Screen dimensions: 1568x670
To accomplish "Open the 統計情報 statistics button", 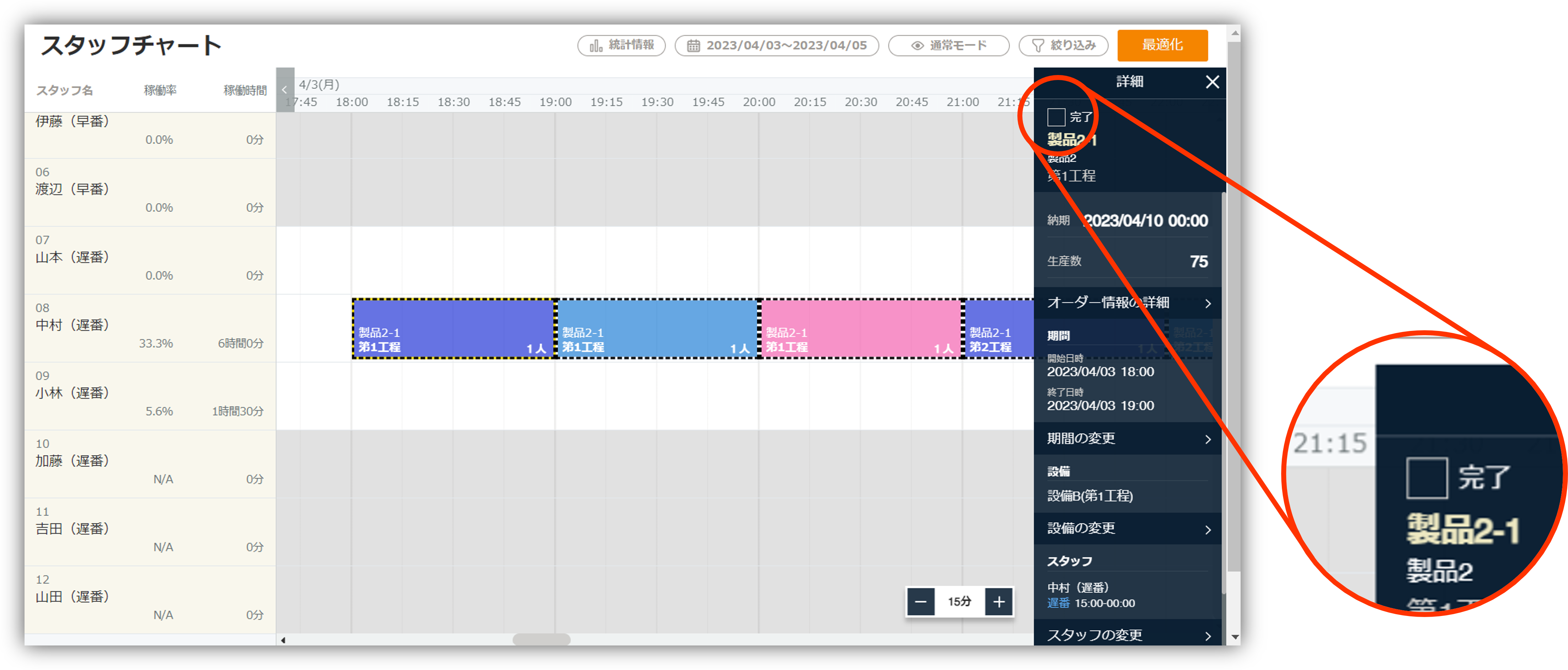I will [x=621, y=45].
